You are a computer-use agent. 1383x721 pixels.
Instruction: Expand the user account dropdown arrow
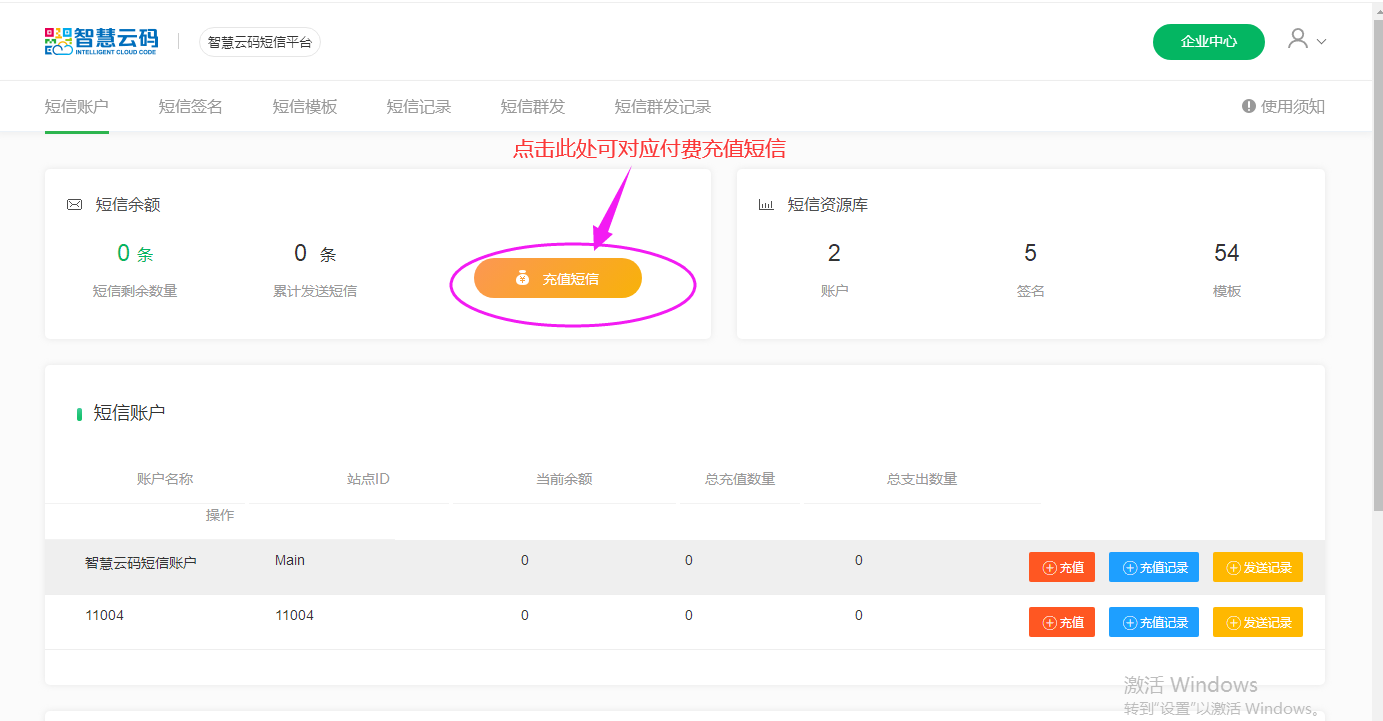1321,42
